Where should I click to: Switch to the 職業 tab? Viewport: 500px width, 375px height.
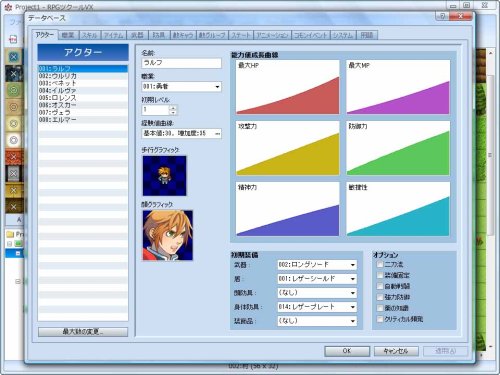68,35
